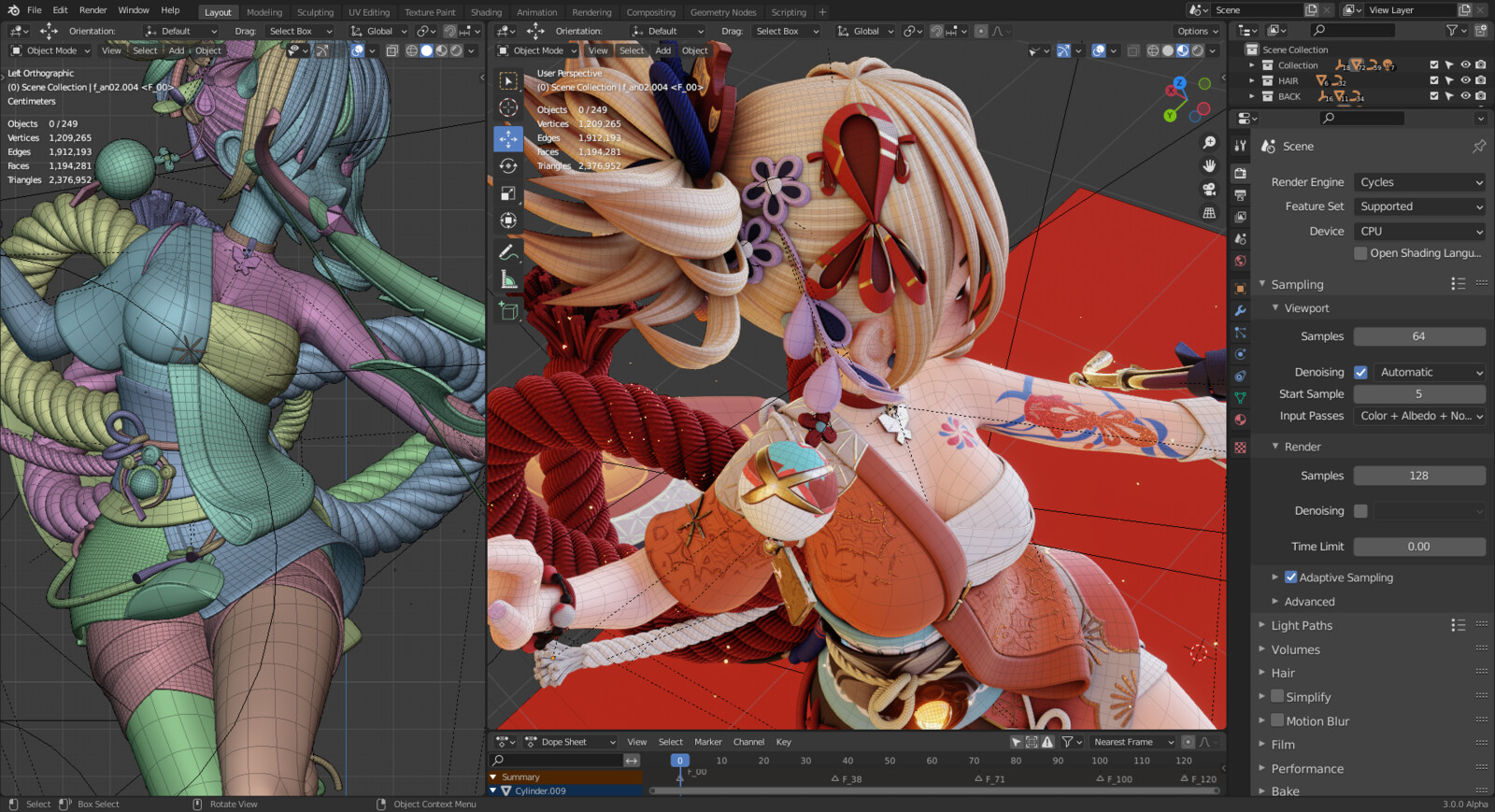Screen dimensions: 1495x812
Task: Disable Collection render camera icon
Action: 1481,65
